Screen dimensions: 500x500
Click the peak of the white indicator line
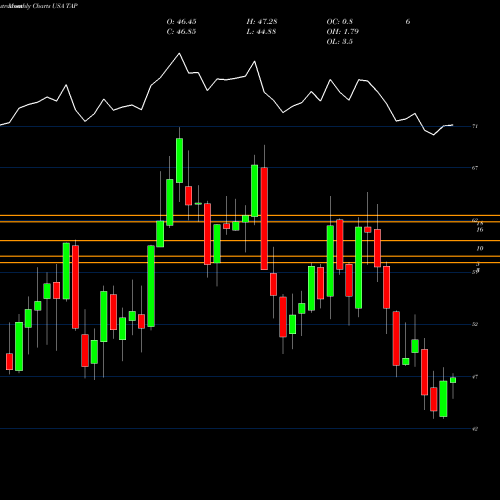pyautogui.click(x=179, y=53)
